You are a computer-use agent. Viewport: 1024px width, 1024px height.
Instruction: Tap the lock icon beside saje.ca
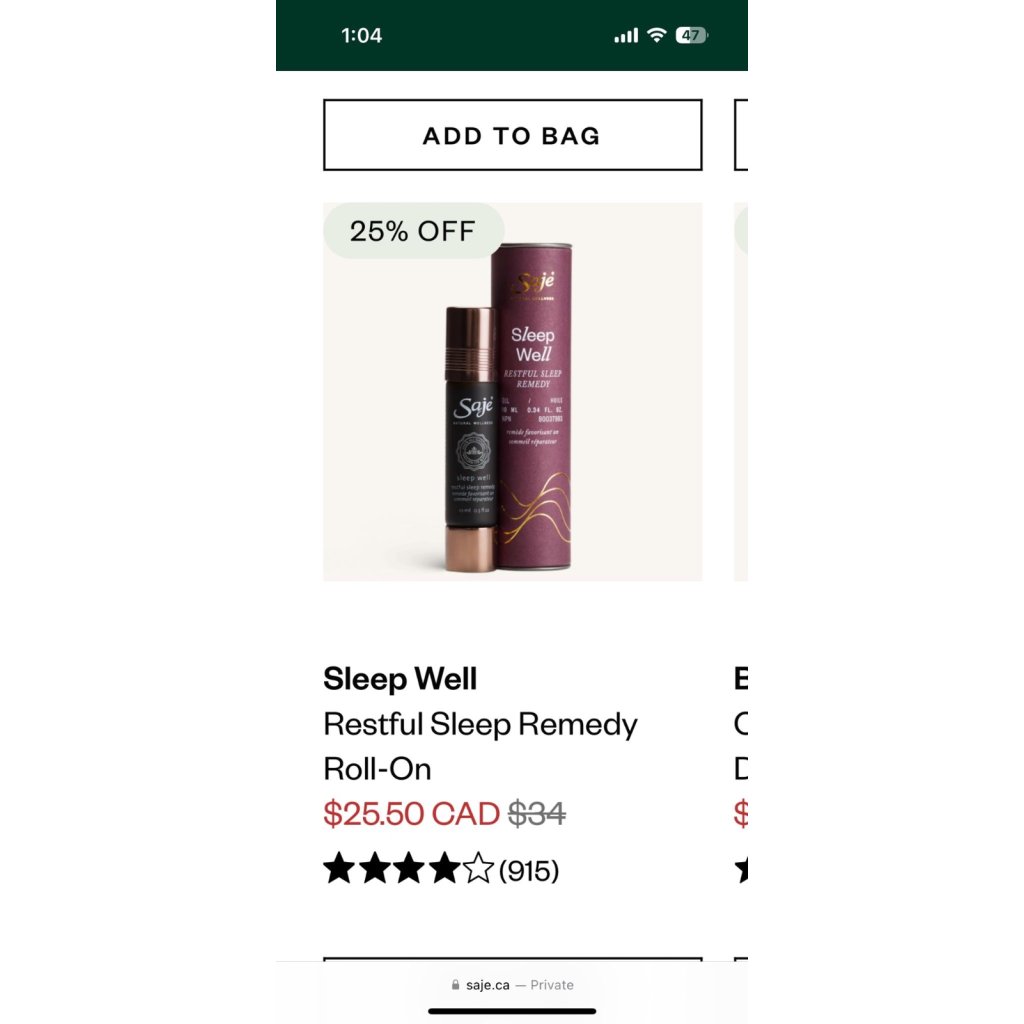point(455,985)
